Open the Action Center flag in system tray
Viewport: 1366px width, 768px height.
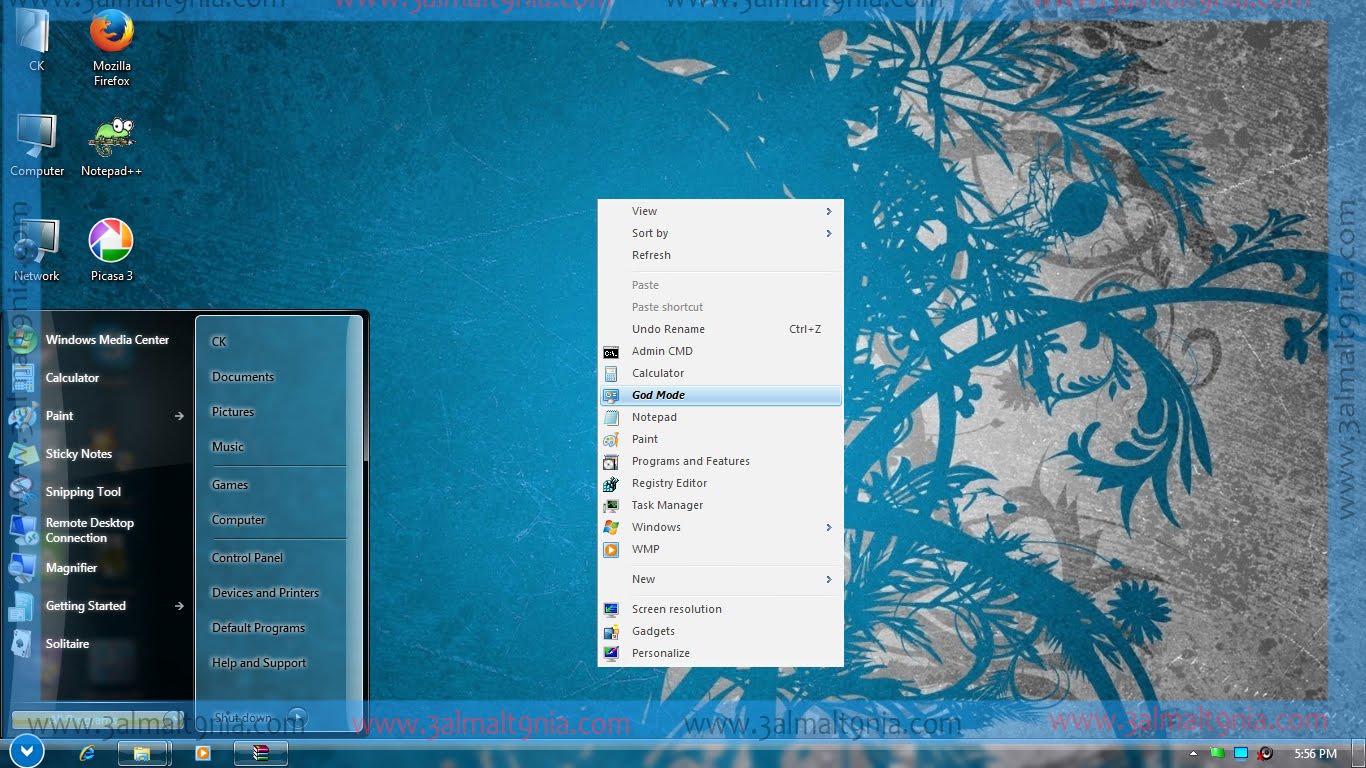tap(1217, 753)
